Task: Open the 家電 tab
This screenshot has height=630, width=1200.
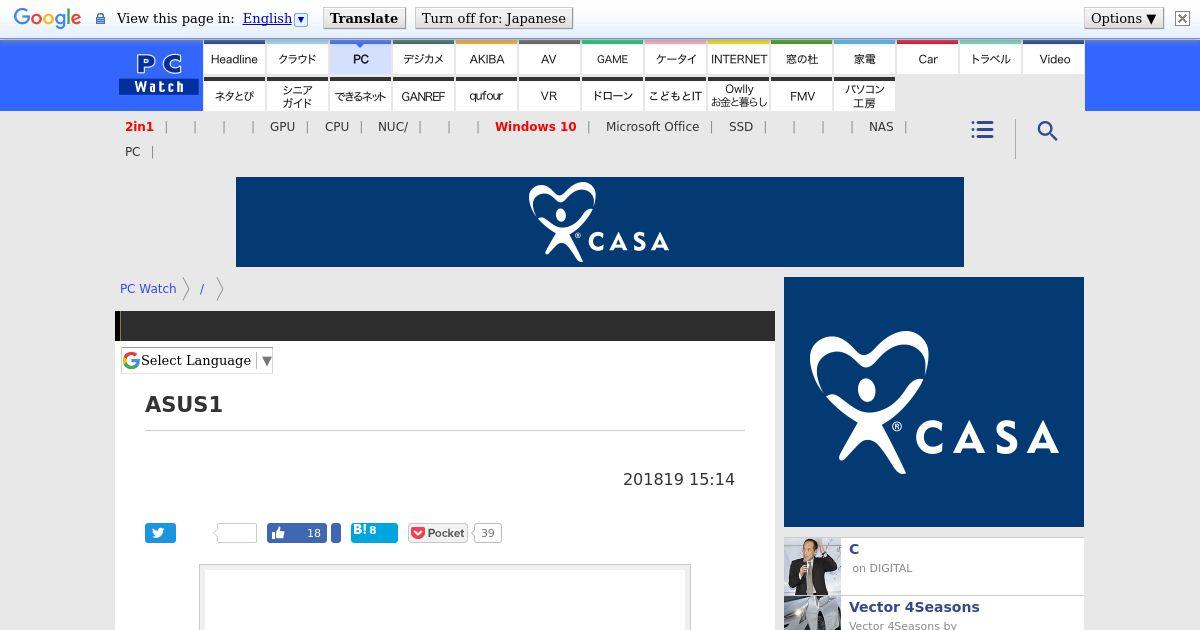Action: click(864, 58)
